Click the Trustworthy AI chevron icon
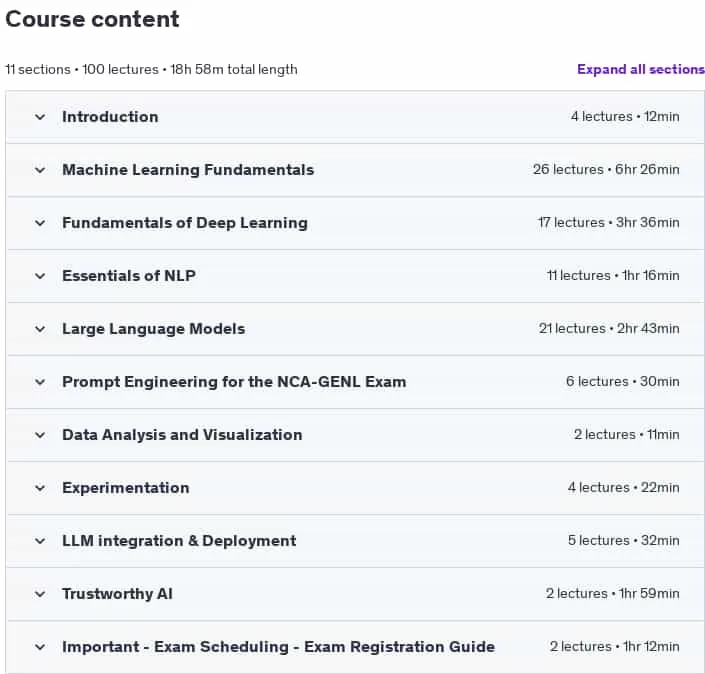This screenshot has width=705, height=674. 40,594
